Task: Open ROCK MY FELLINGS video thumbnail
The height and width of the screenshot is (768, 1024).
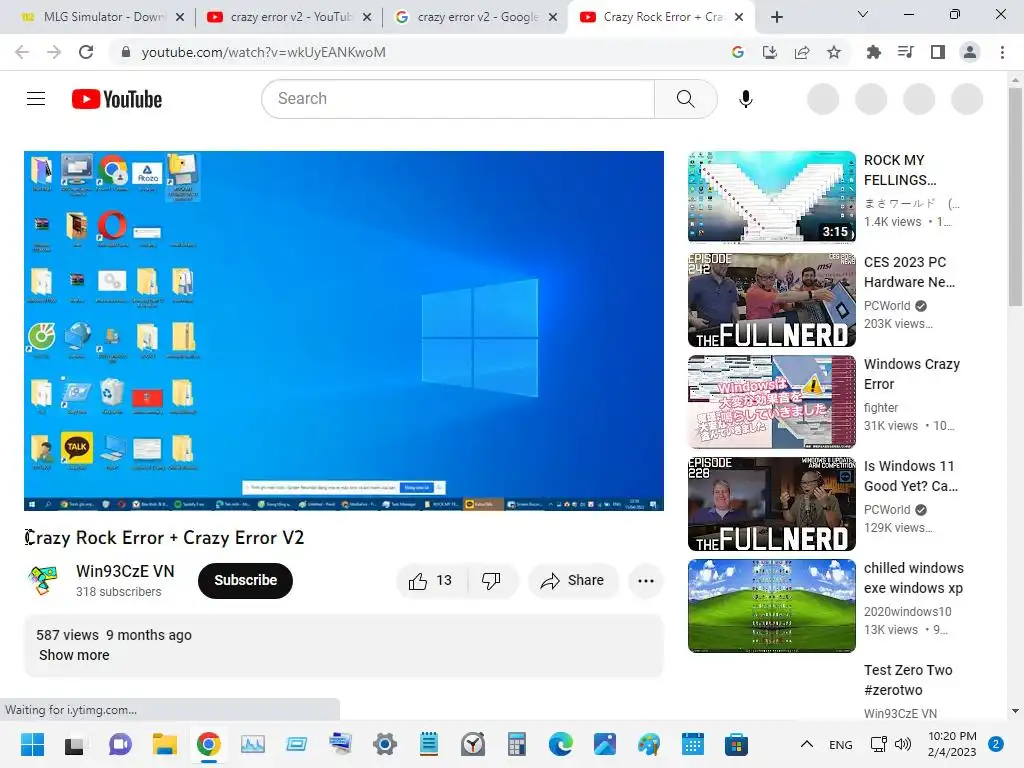Action: [772, 197]
